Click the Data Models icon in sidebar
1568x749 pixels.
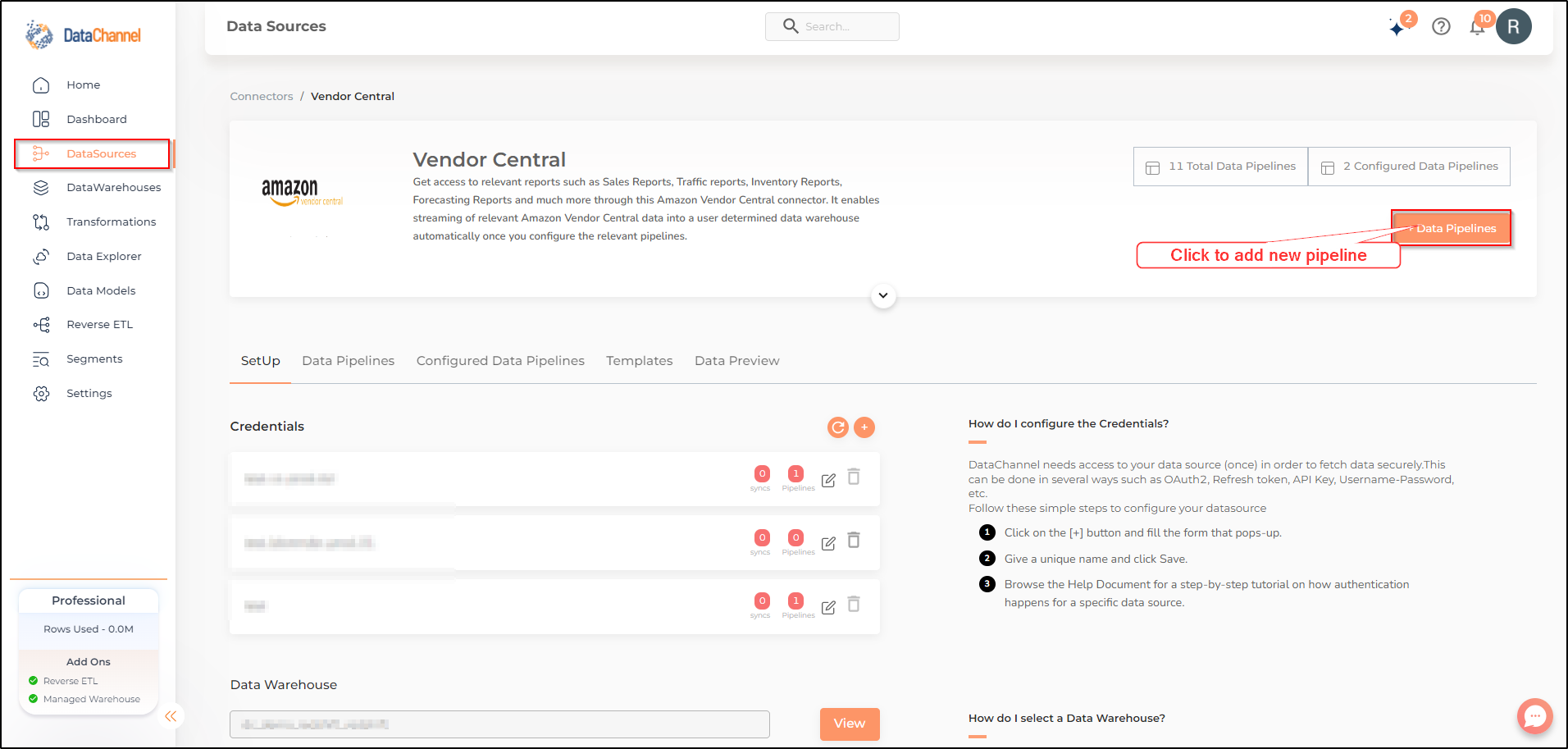pos(41,291)
